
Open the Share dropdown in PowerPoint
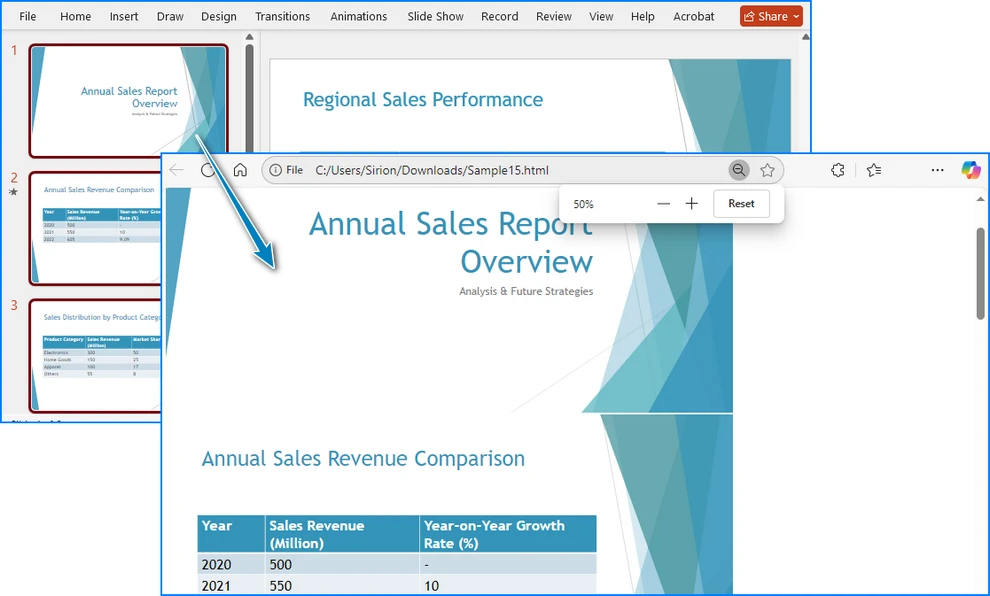(x=770, y=16)
